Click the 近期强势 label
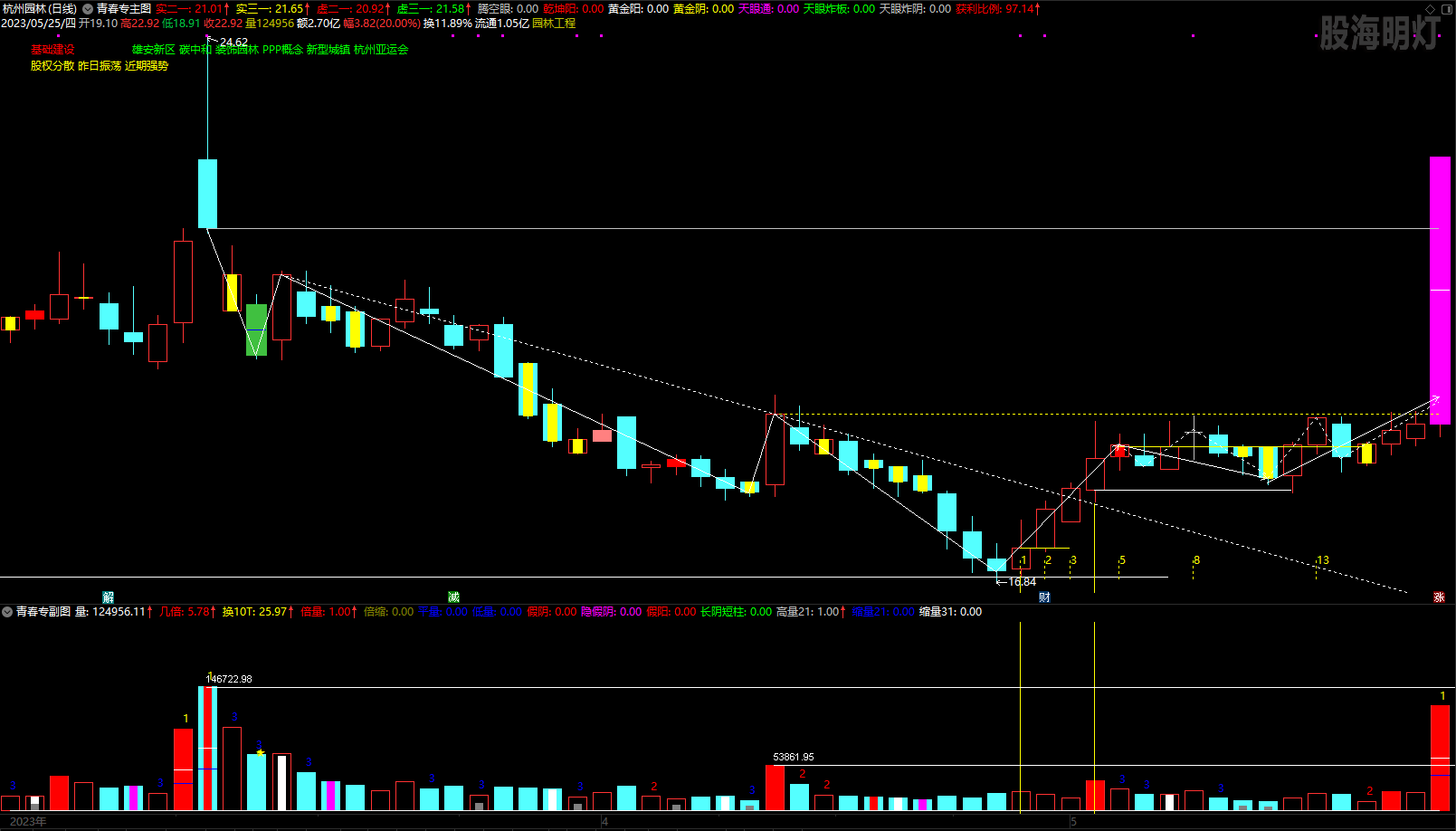This screenshot has width=1456, height=831. 147,66
